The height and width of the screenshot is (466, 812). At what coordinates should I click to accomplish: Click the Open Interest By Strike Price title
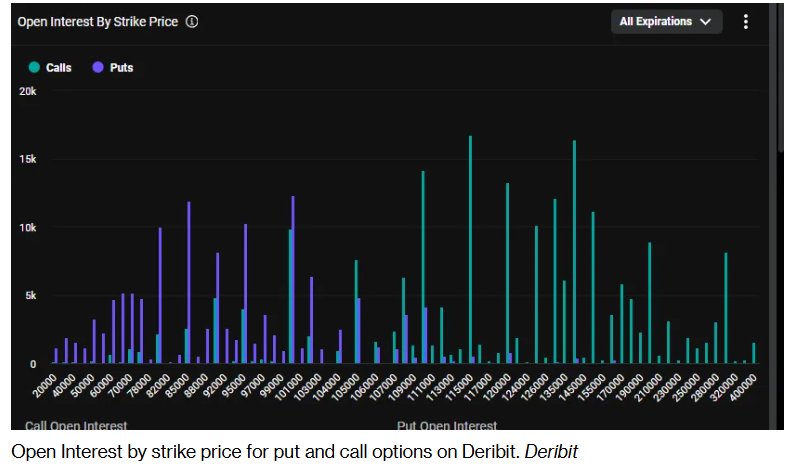tap(98, 22)
